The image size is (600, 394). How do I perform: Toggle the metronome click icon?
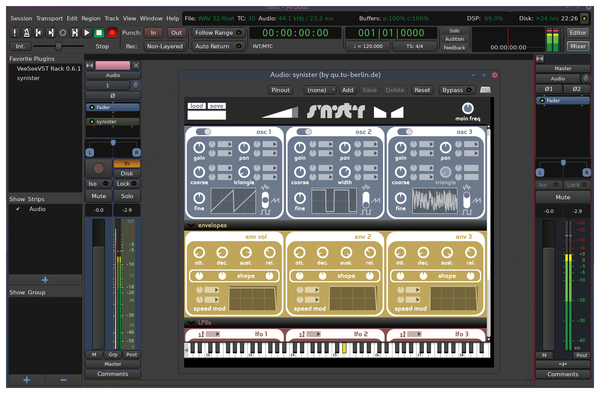click(26, 33)
